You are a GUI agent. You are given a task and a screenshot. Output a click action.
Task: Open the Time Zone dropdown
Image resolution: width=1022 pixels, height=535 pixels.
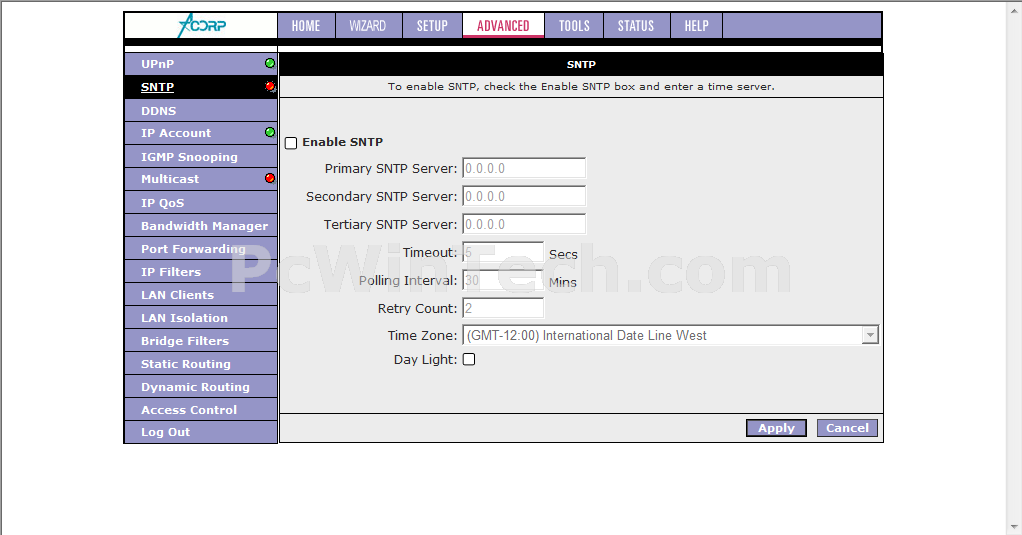pyautogui.click(x=670, y=335)
